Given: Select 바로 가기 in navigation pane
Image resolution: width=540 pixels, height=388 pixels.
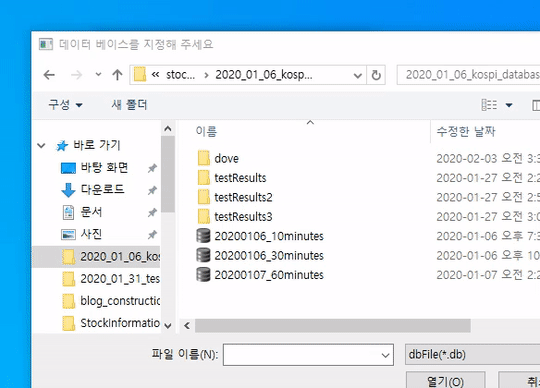Looking at the screenshot, I should (x=97, y=145).
